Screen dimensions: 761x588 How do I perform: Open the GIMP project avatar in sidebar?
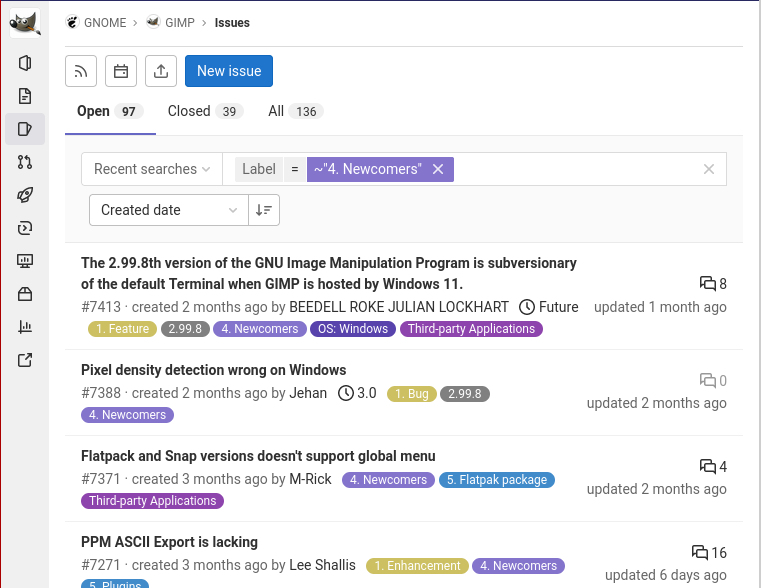25,23
